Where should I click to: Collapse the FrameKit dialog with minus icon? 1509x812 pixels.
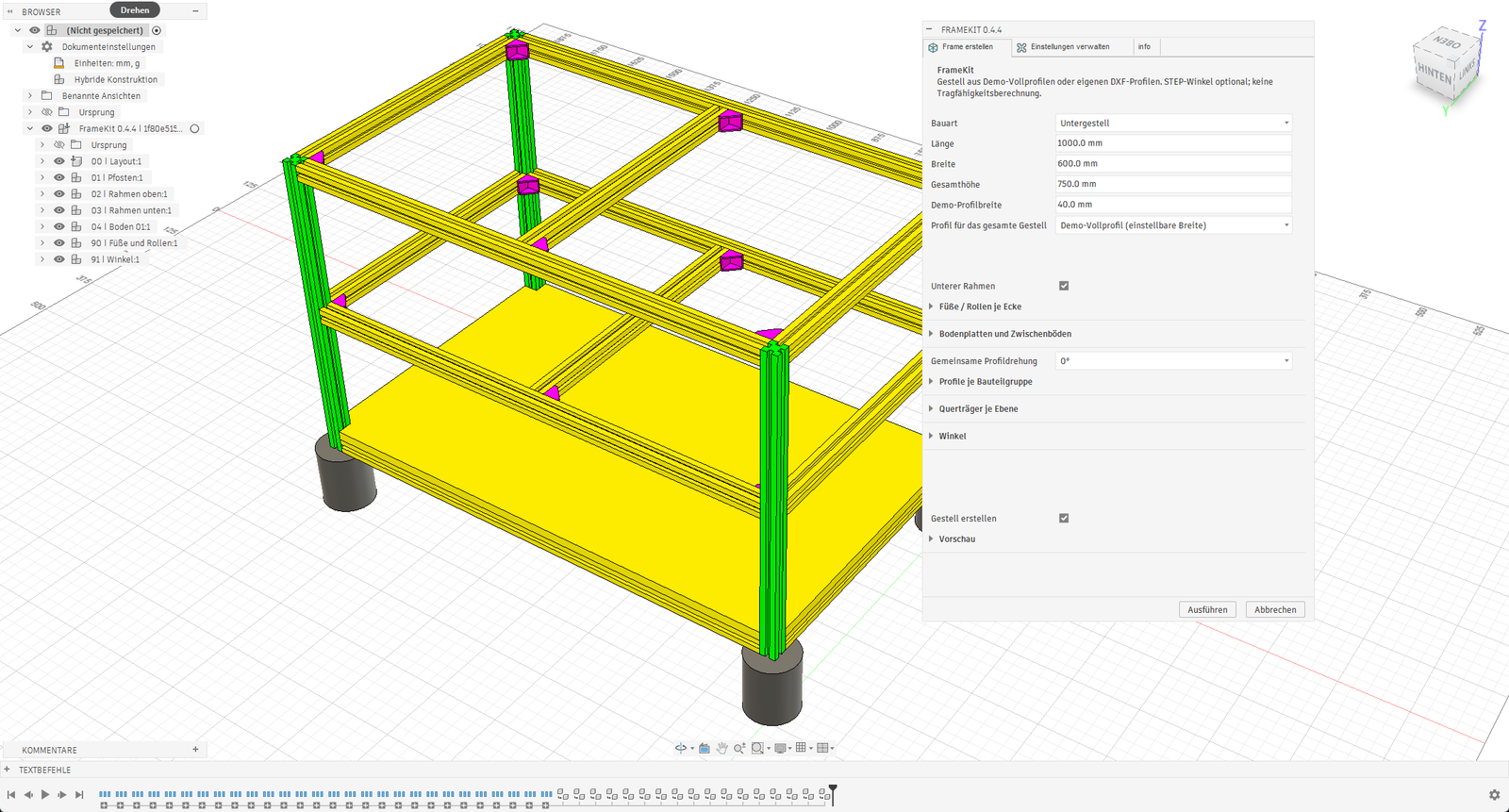929,29
